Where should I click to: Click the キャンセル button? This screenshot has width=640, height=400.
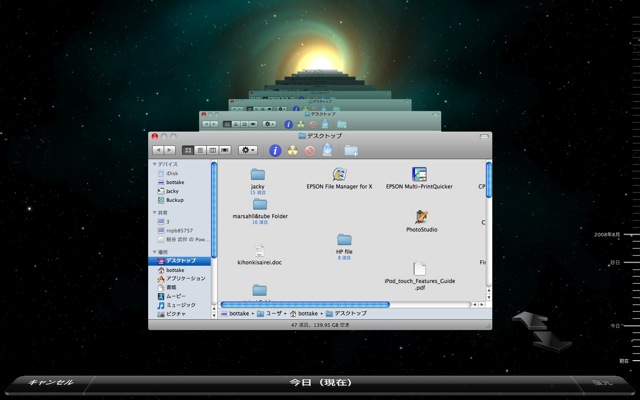(x=51, y=383)
